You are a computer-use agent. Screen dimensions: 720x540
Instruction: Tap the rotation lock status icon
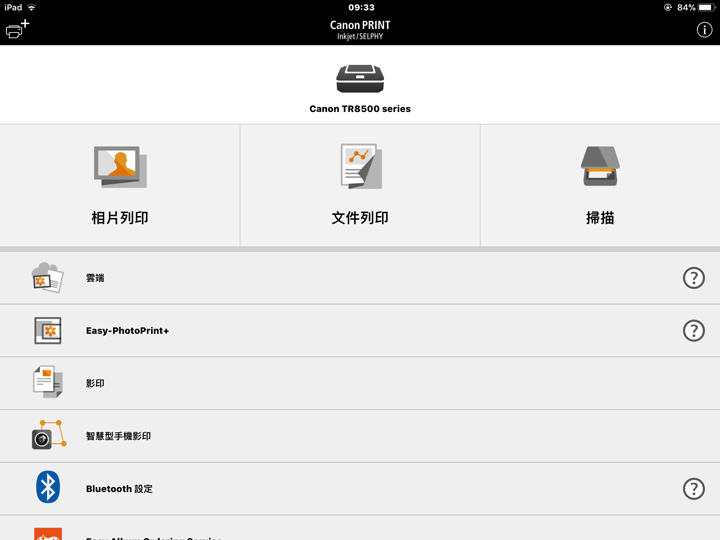tap(668, 7)
